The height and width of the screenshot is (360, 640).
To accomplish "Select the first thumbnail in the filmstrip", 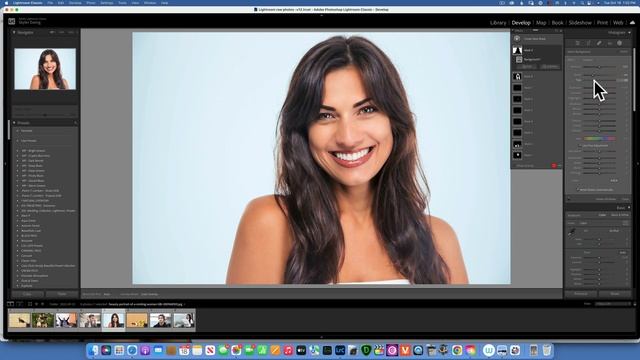I will tap(19, 320).
